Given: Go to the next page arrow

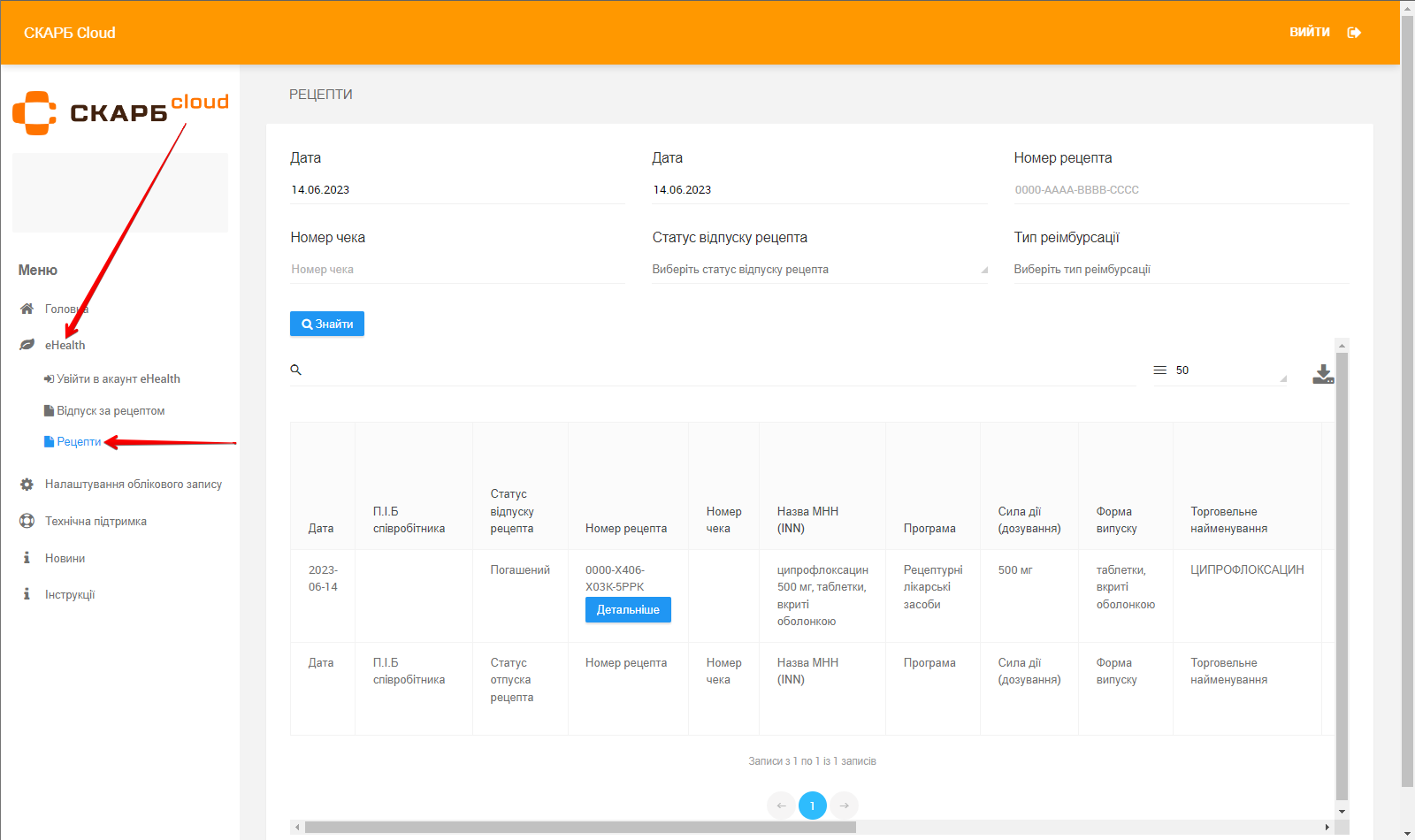Looking at the screenshot, I should pyautogui.click(x=845, y=806).
